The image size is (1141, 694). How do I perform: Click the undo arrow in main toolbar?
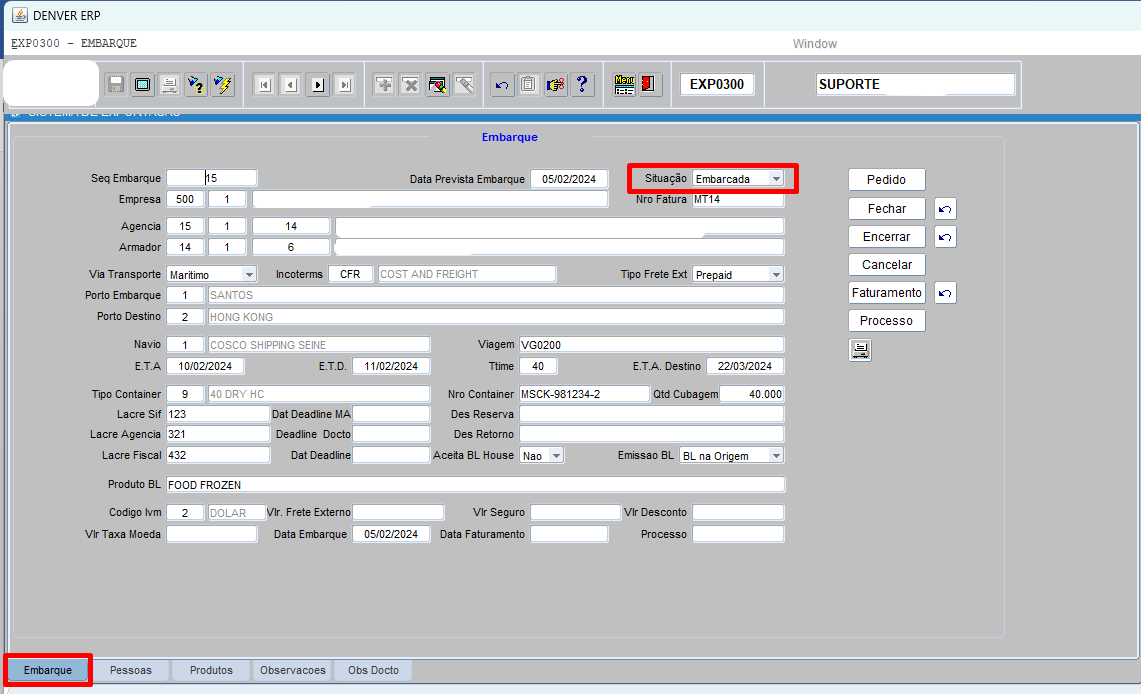pyautogui.click(x=501, y=85)
